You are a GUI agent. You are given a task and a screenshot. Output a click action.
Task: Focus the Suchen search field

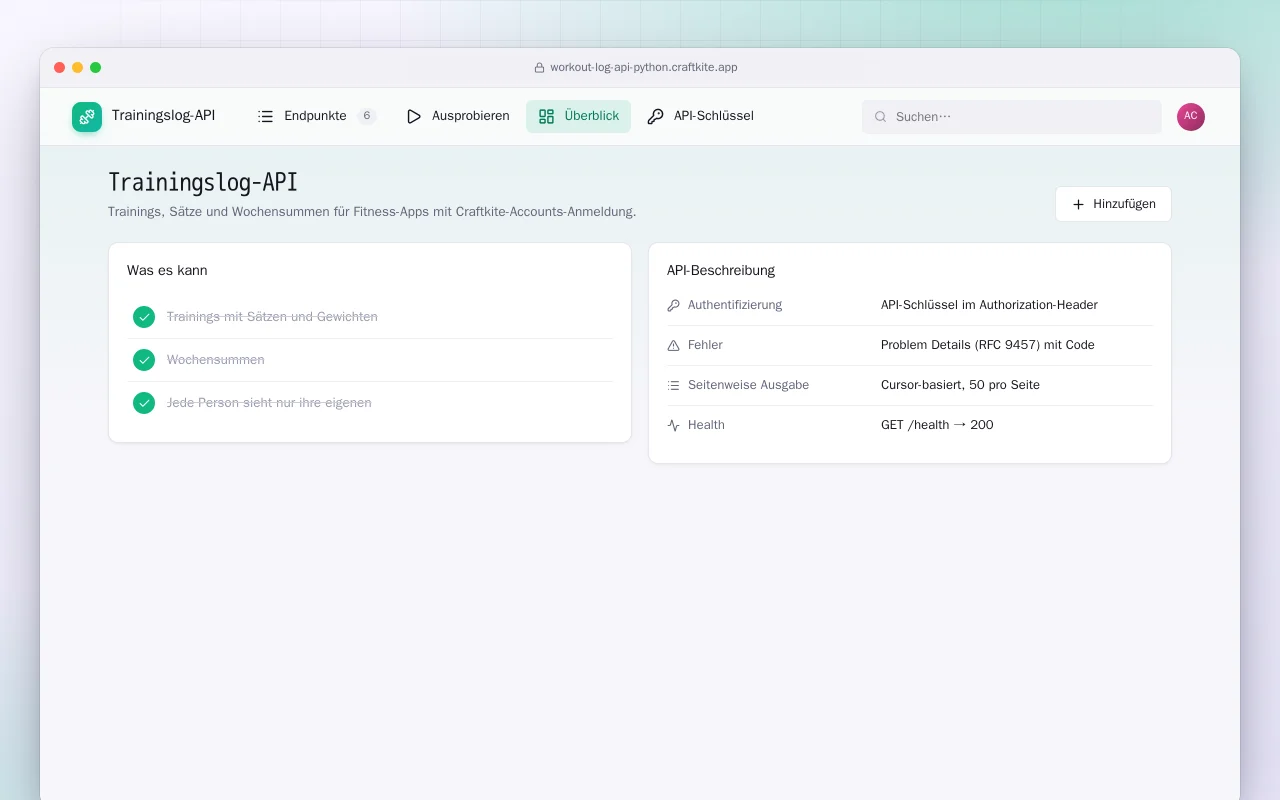click(1012, 117)
